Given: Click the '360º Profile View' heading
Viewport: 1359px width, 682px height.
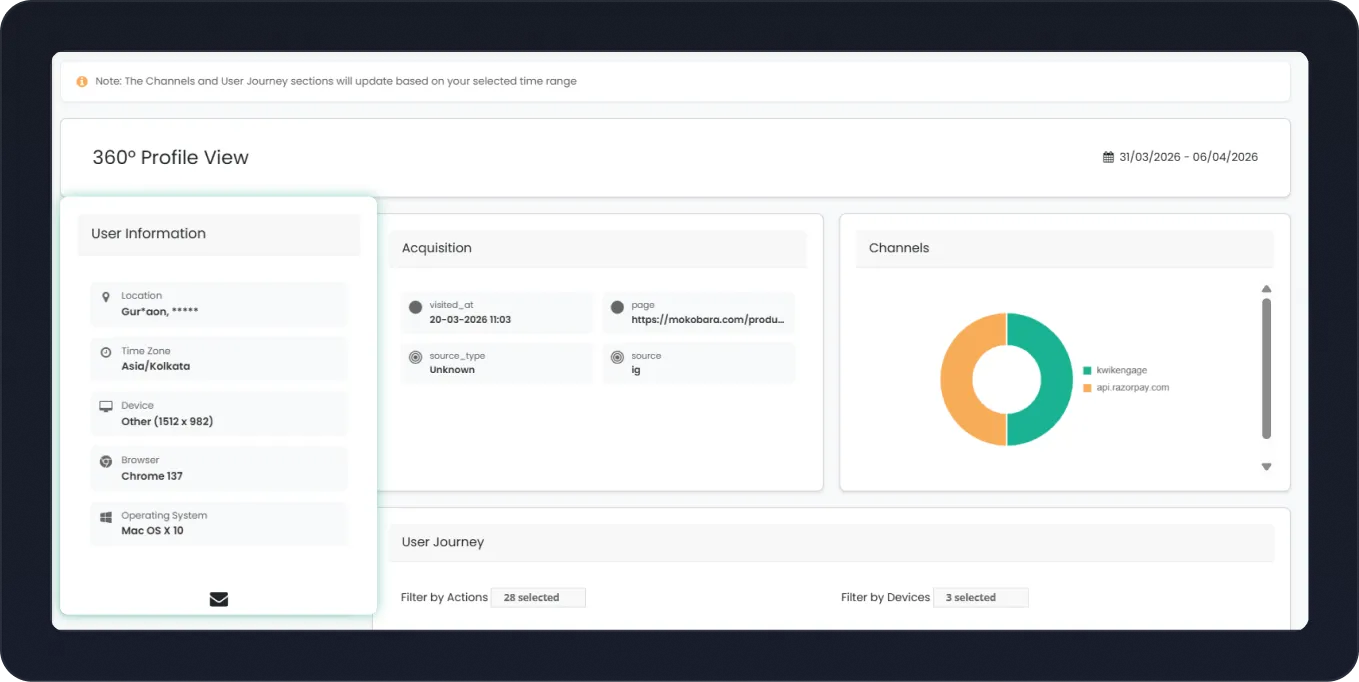Looking at the screenshot, I should point(171,157).
